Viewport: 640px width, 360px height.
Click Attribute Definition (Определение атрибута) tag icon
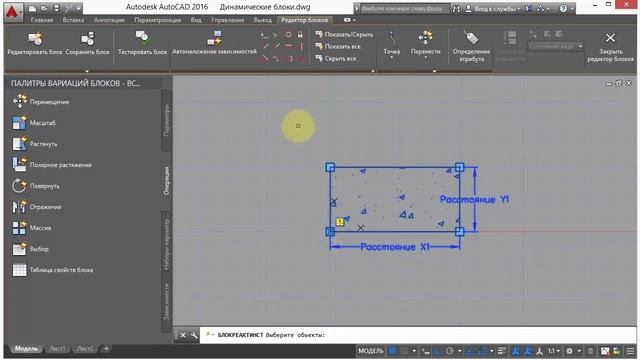[471, 38]
